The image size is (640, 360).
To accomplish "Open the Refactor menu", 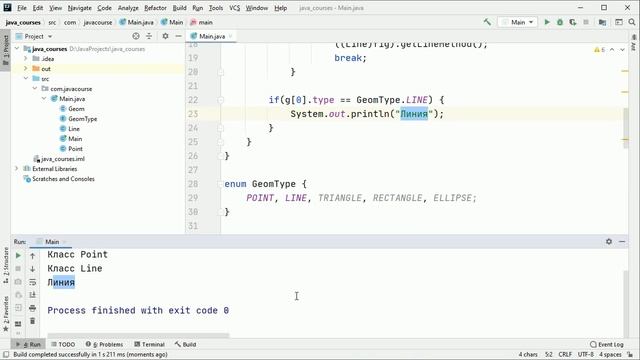I will [x=156, y=8].
